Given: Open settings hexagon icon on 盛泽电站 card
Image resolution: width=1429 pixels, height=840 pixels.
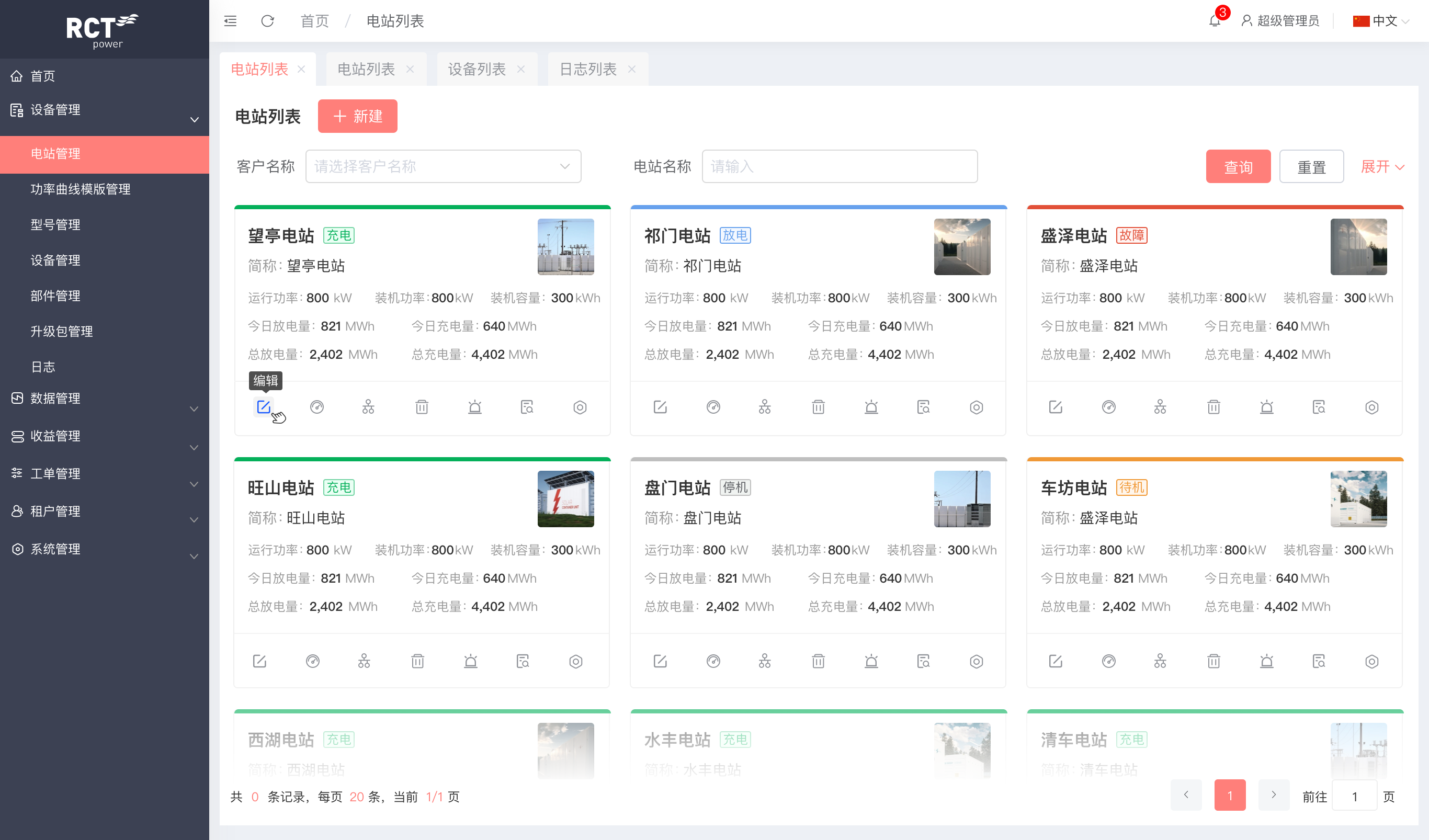Looking at the screenshot, I should click(x=1372, y=407).
